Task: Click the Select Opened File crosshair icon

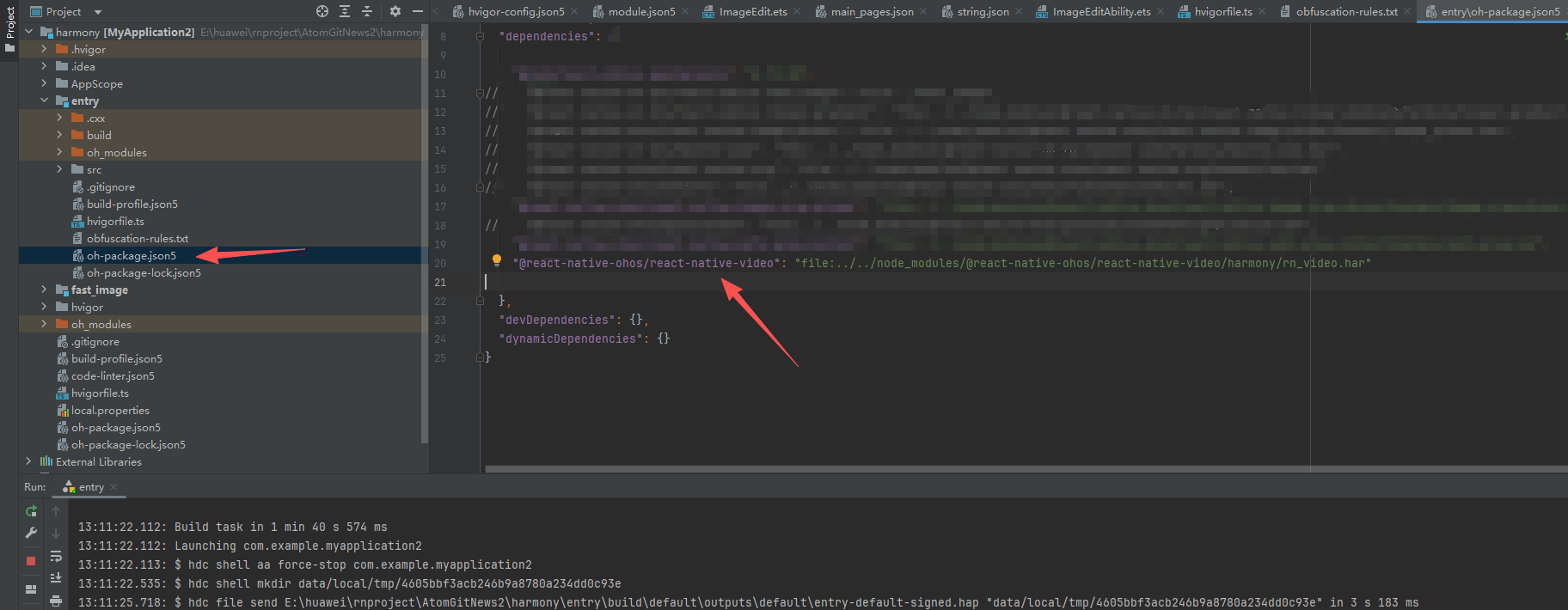Action: [322, 11]
